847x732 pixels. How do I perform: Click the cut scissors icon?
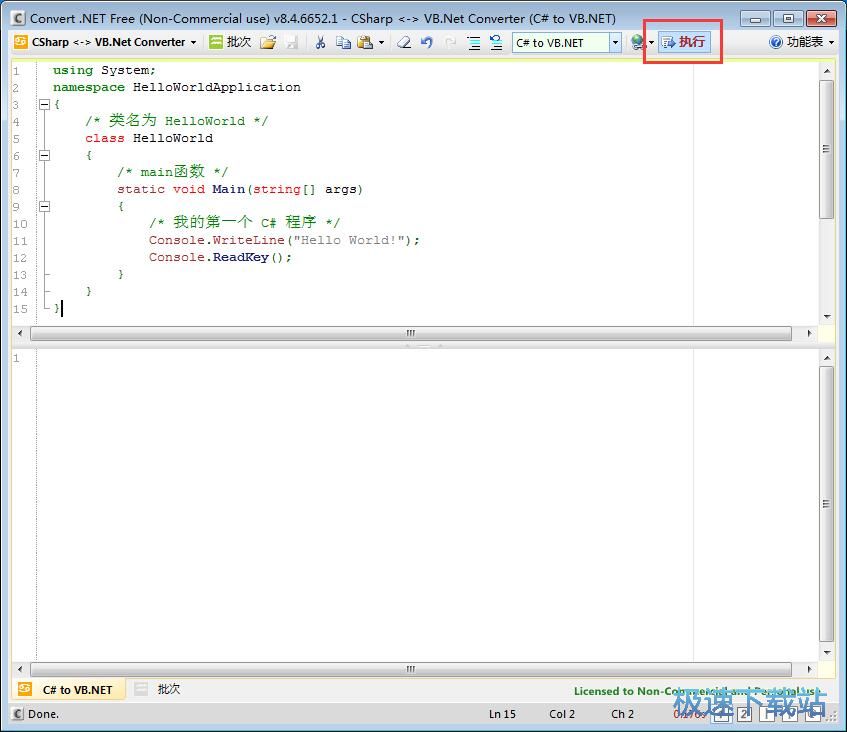click(320, 42)
